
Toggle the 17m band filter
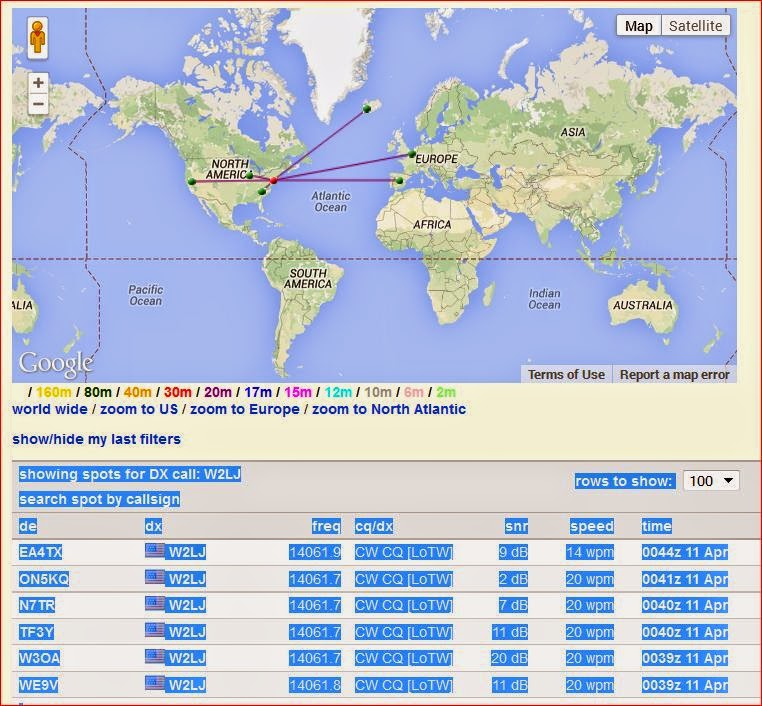[258, 392]
